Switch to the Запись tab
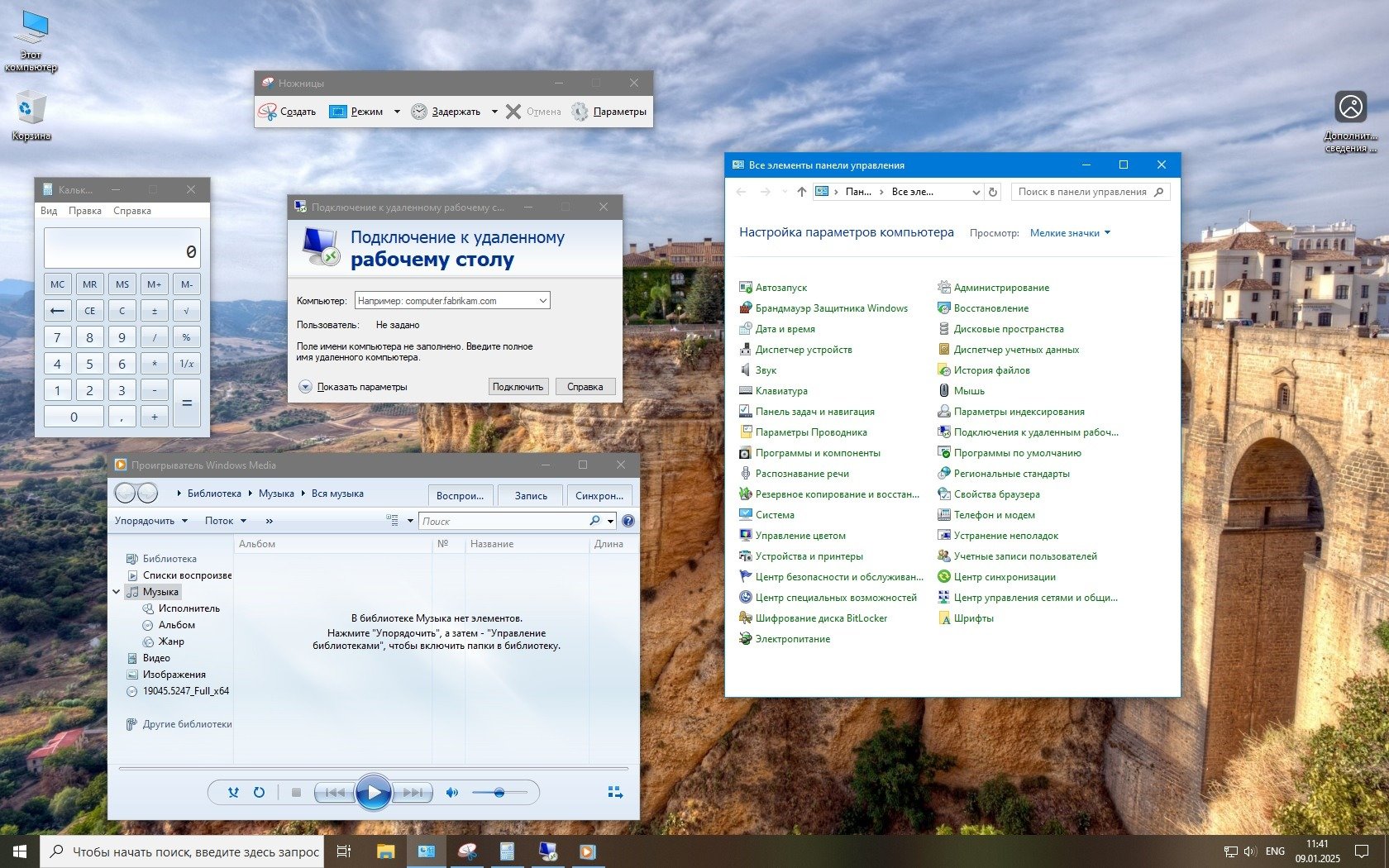 click(531, 495)
